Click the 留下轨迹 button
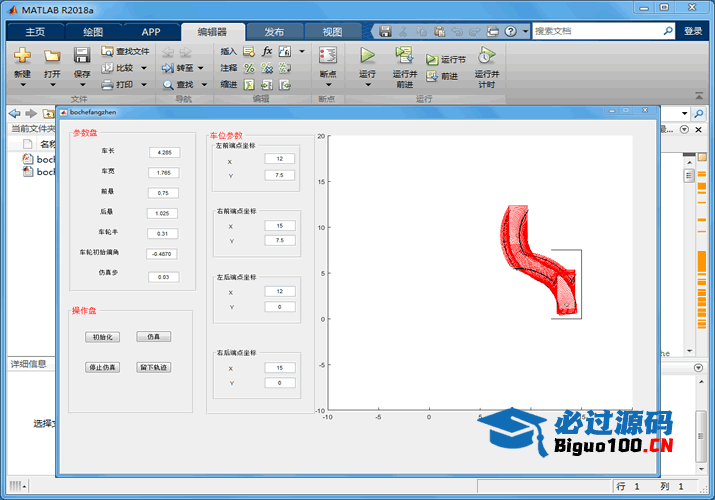 point(154,367)
